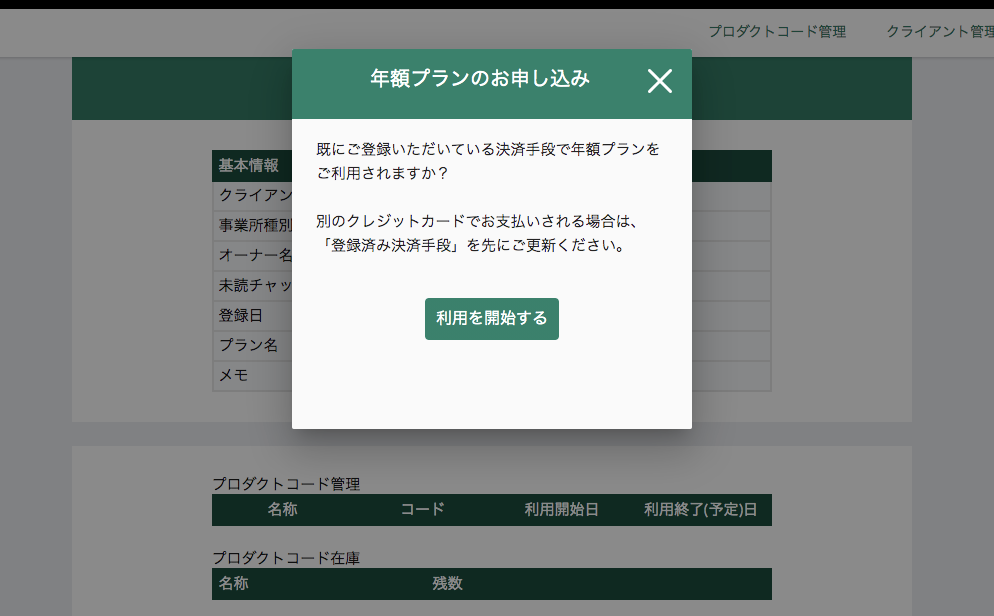
Task: Click the コード column header
Action: point(422,510)
